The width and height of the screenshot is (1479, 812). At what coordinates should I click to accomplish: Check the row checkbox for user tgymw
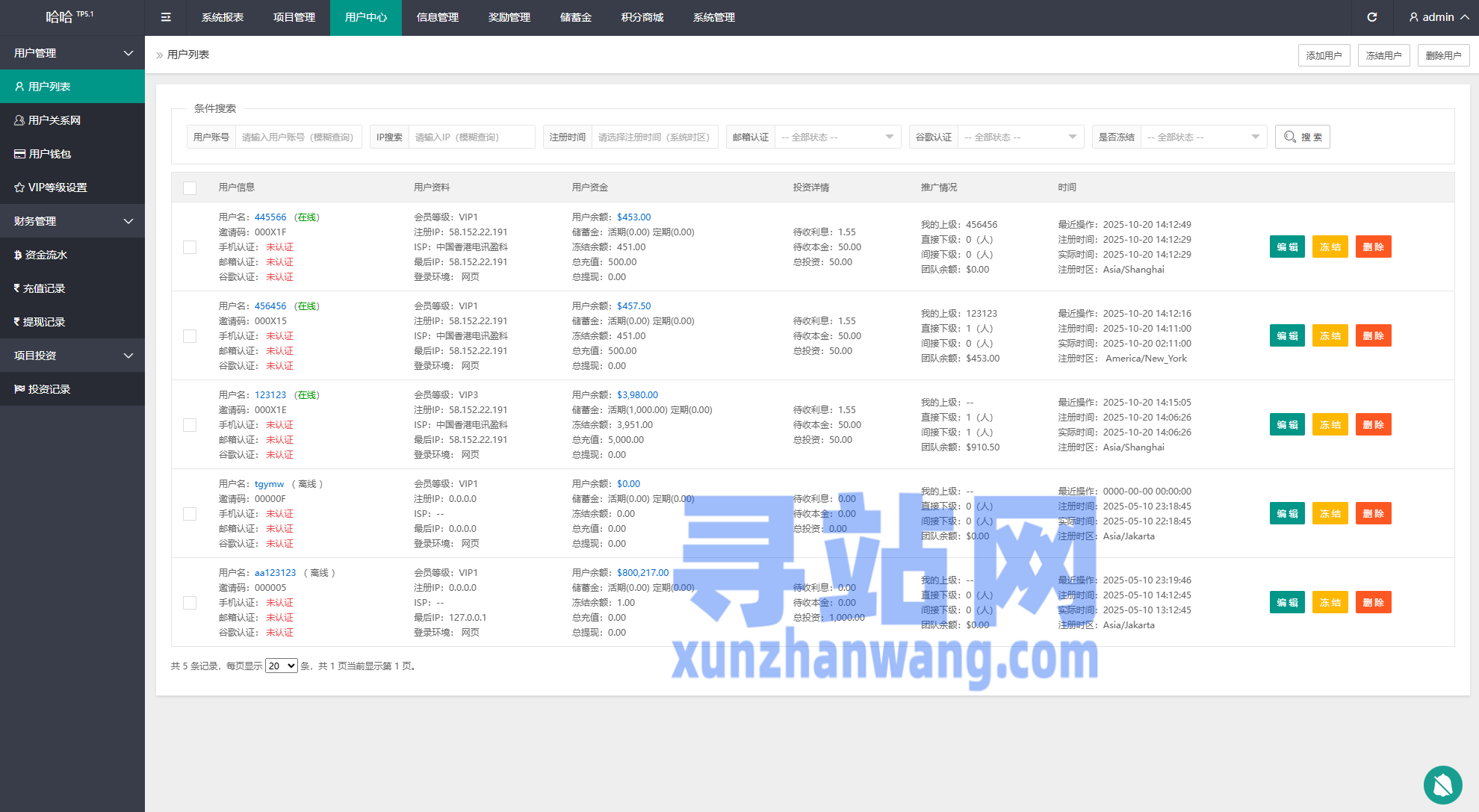click(x=190, y=514)
